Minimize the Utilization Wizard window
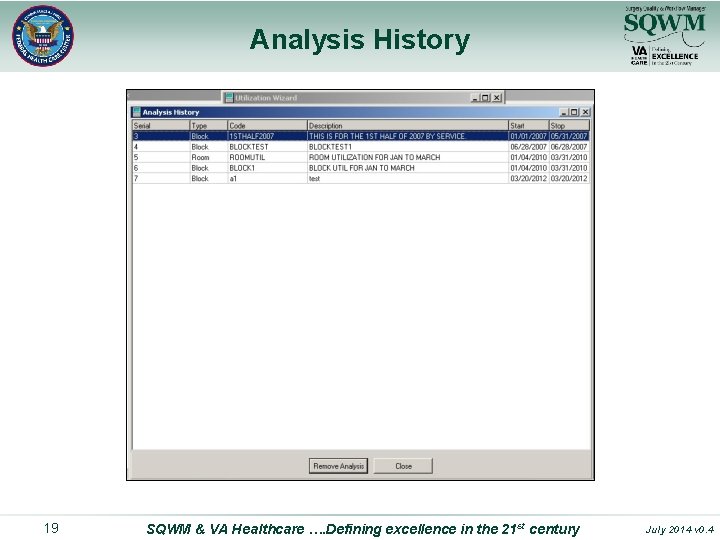The image size is (720, 540). (x=475, y=97)
